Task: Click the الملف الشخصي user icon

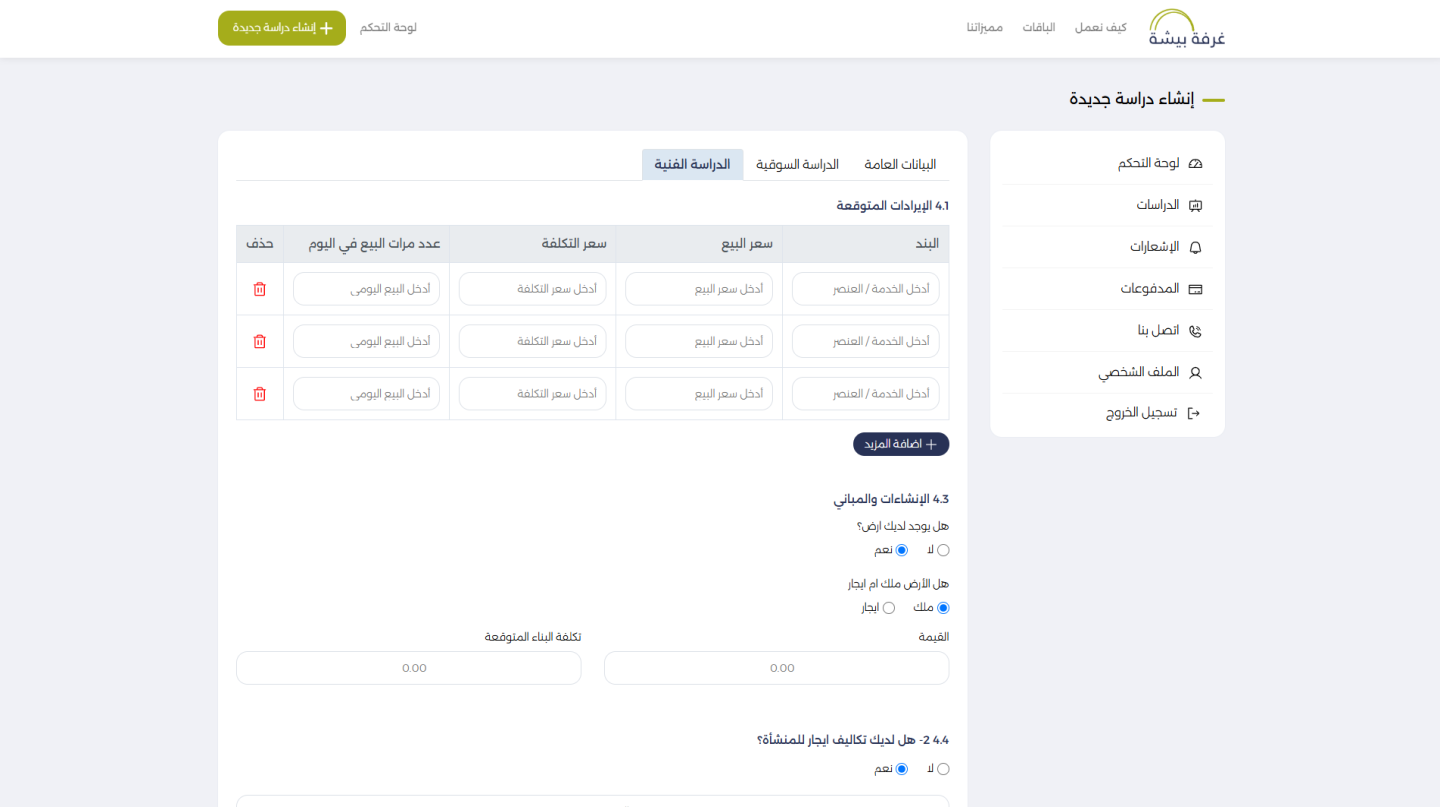Action: pos(1194,373)
